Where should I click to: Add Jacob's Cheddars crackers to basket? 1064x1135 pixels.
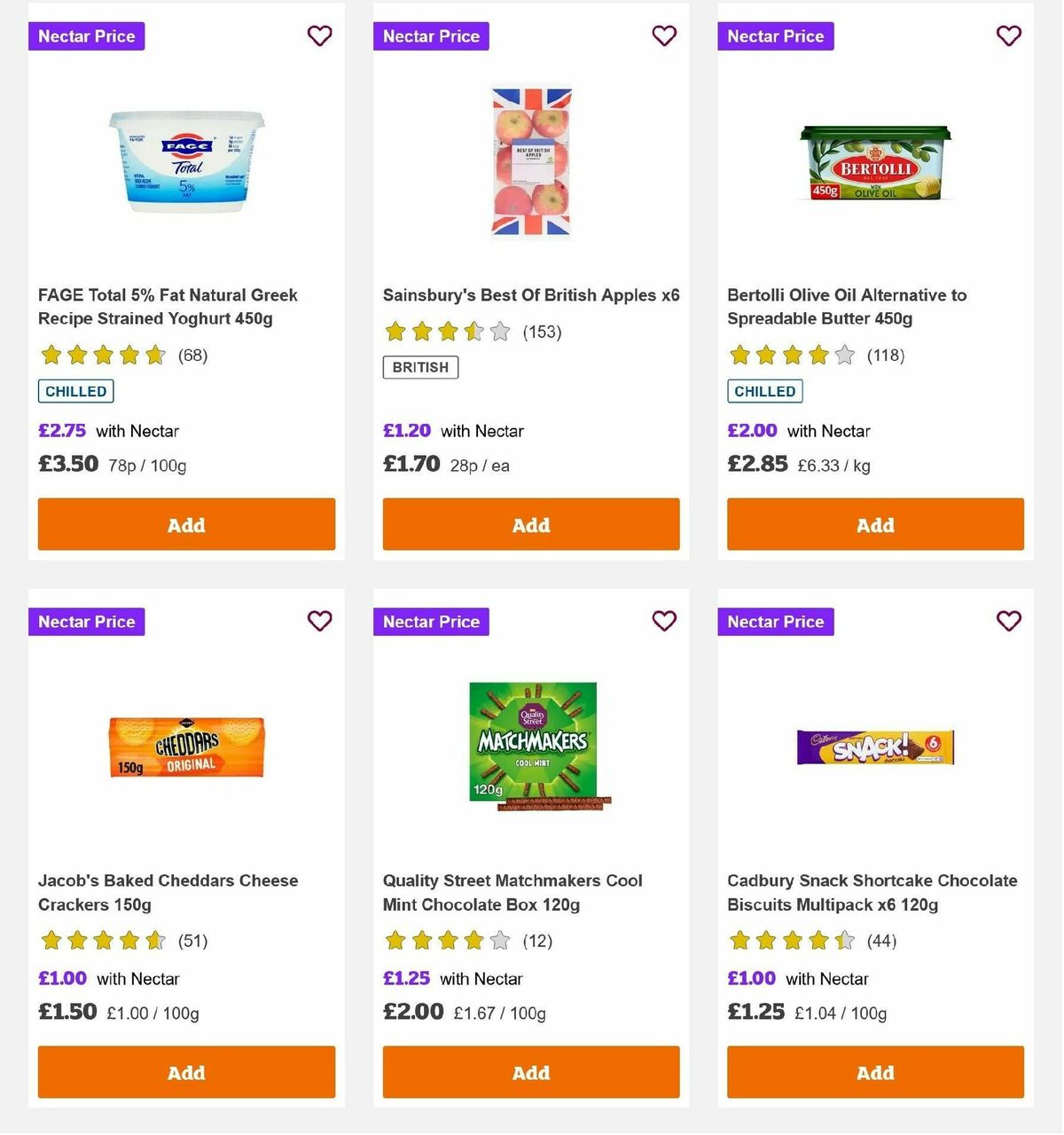point(186,1072)
